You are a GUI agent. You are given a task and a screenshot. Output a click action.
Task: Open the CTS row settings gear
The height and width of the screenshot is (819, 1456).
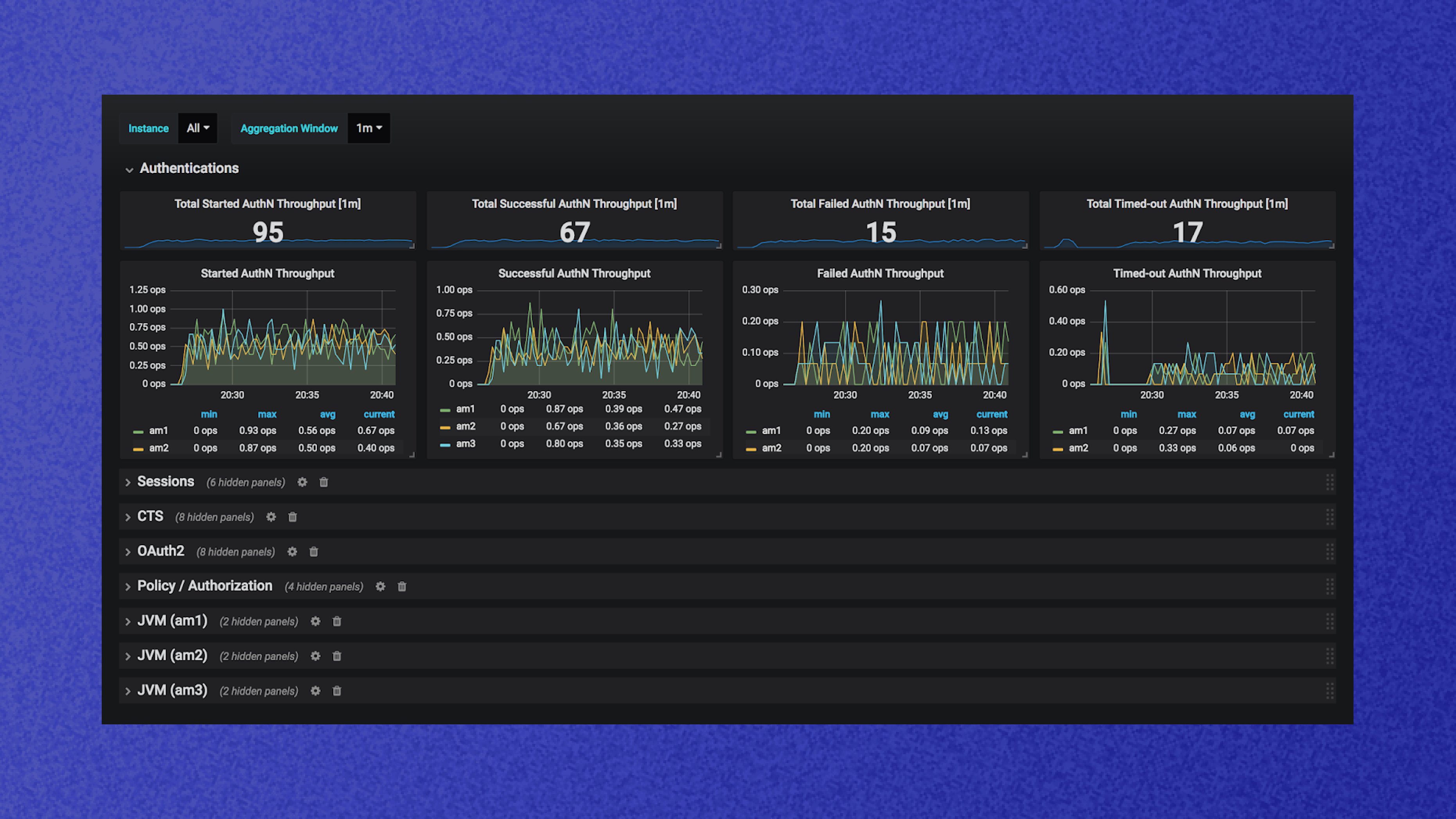pos(271,517)
